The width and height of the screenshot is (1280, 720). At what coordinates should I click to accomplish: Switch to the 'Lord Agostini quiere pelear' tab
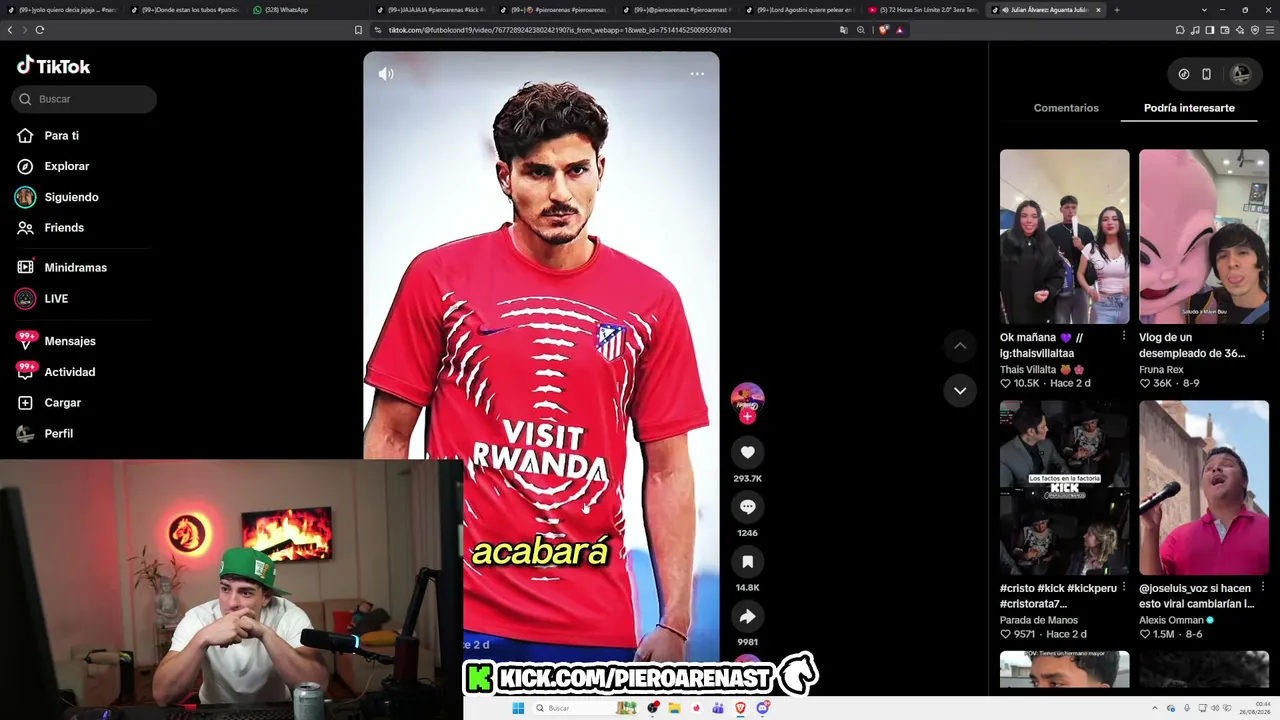click(x=800, y=10)
